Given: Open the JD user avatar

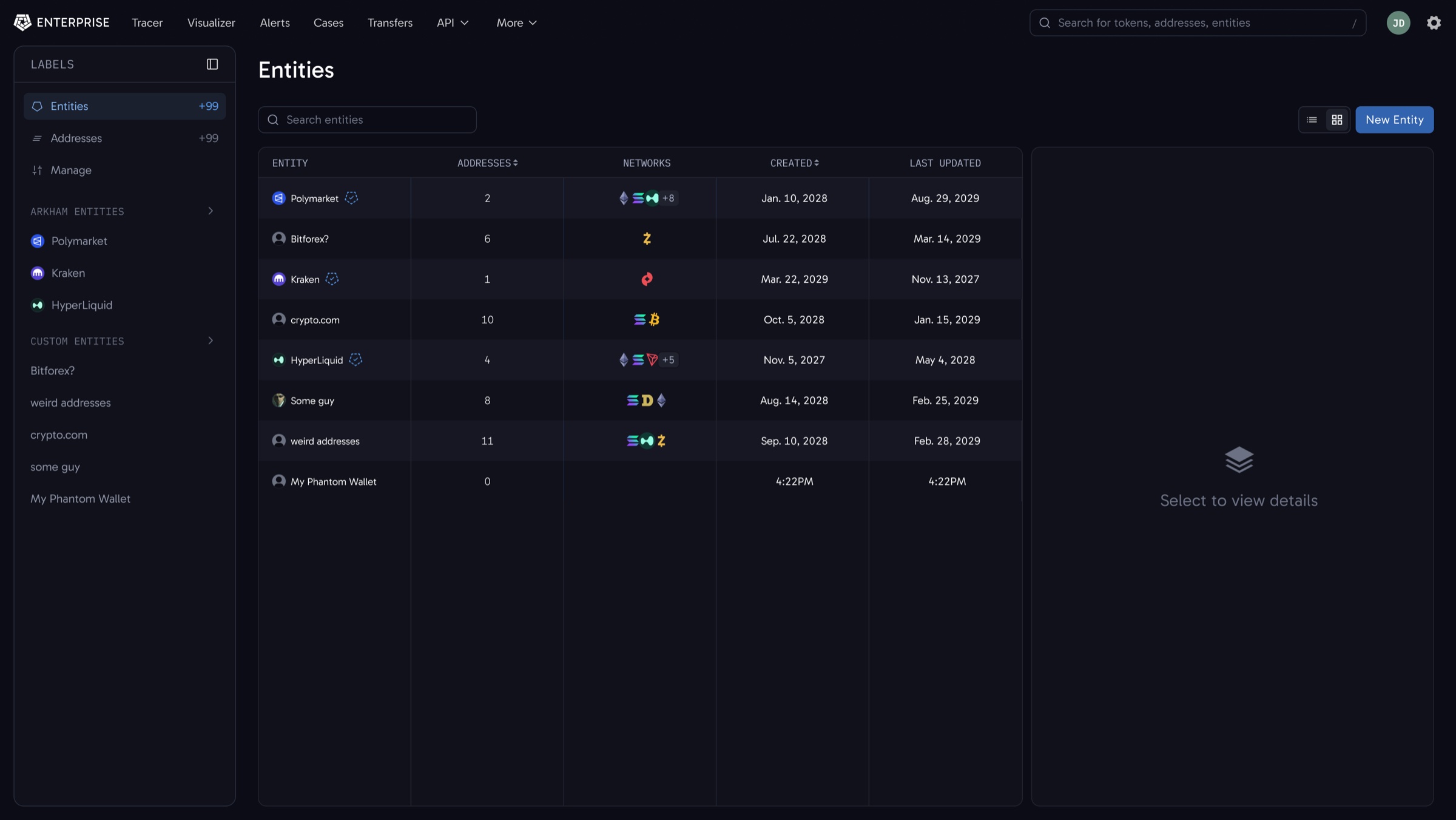Looking at the screenshot, I should pos(1398,22).
